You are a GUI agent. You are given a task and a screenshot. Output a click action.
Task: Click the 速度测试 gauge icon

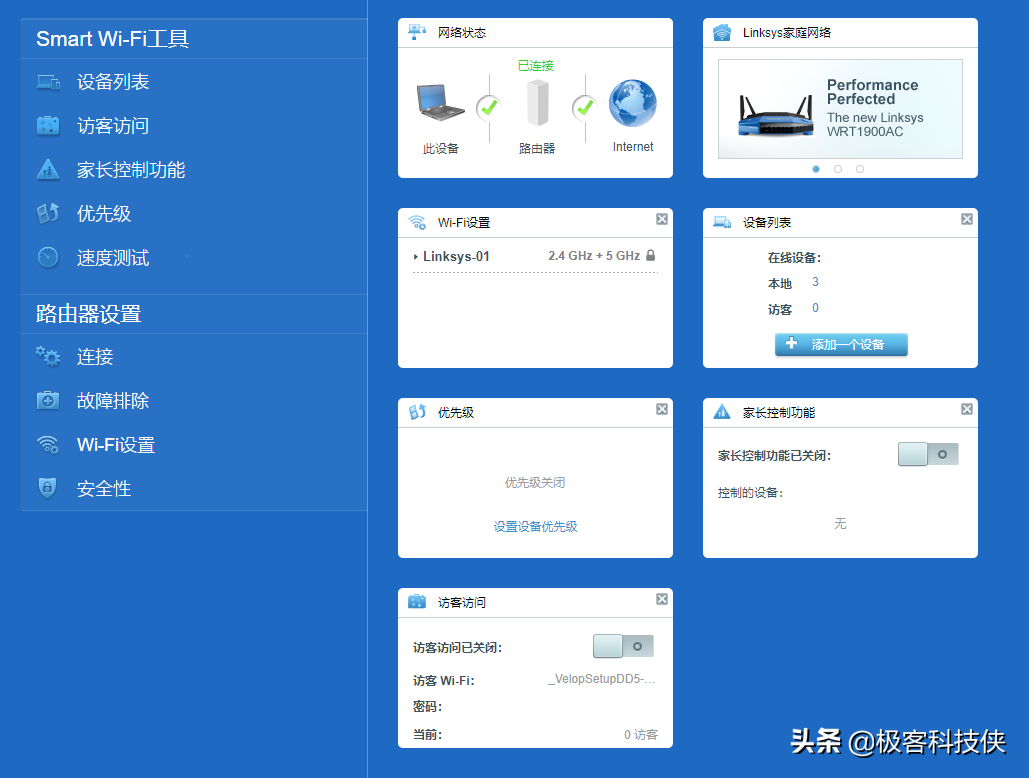(48, 257)
